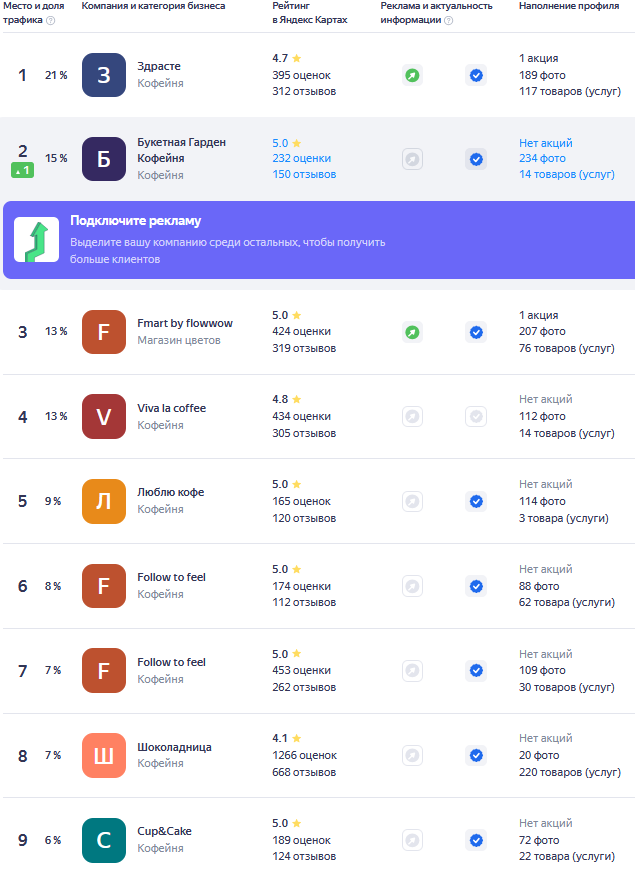Click the gray advertising icon for Шоколадница
635x875 pixels.
coord(412,756)
